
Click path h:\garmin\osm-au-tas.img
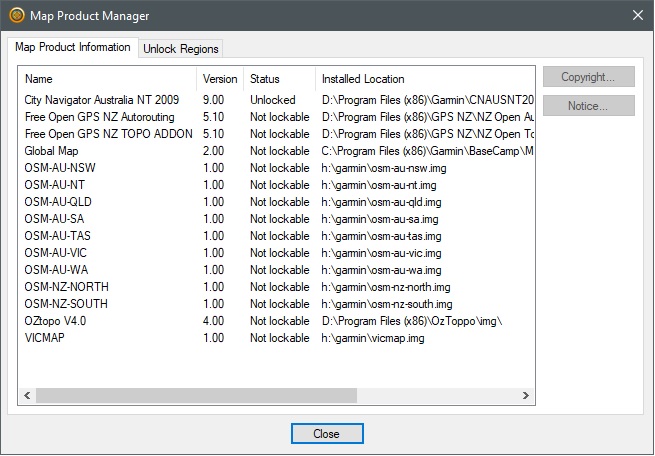(x=381, y=236)
